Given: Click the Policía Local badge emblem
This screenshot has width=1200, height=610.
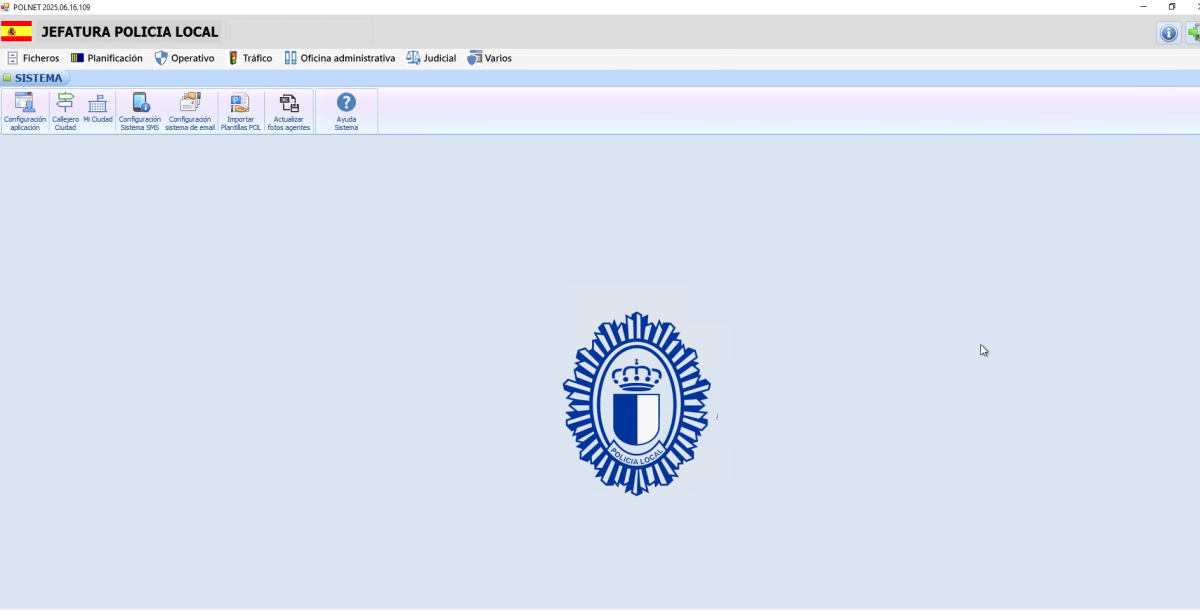Looking at the screenshot, I should click(x=637, y=404).
